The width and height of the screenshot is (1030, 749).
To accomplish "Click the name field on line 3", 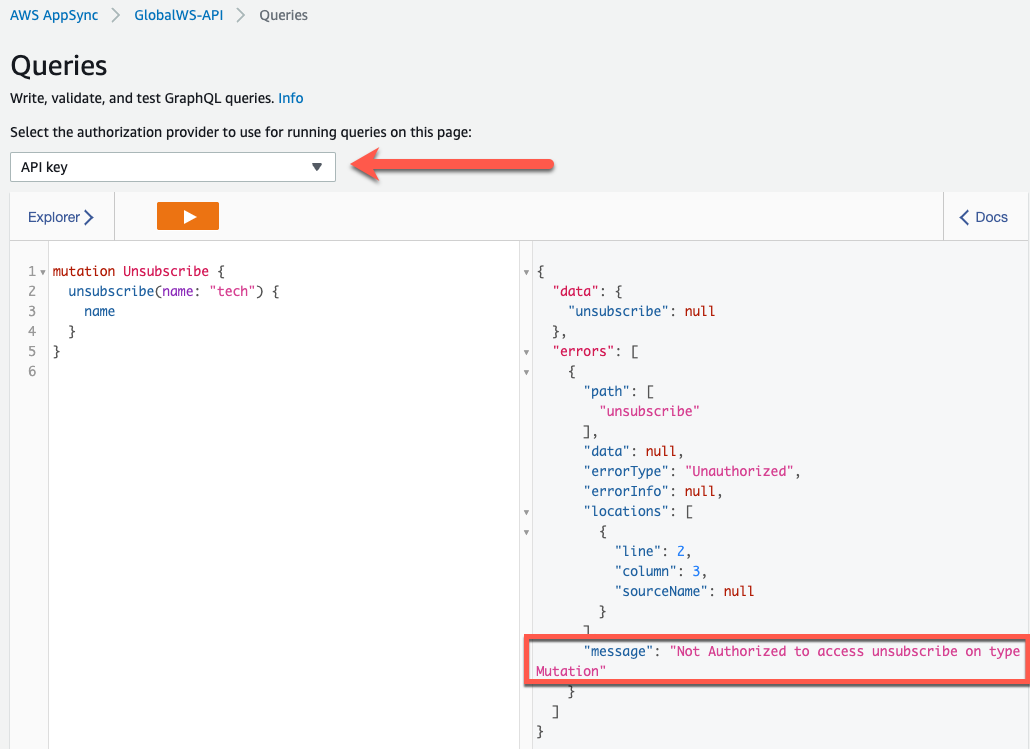I will coord(99,311).
